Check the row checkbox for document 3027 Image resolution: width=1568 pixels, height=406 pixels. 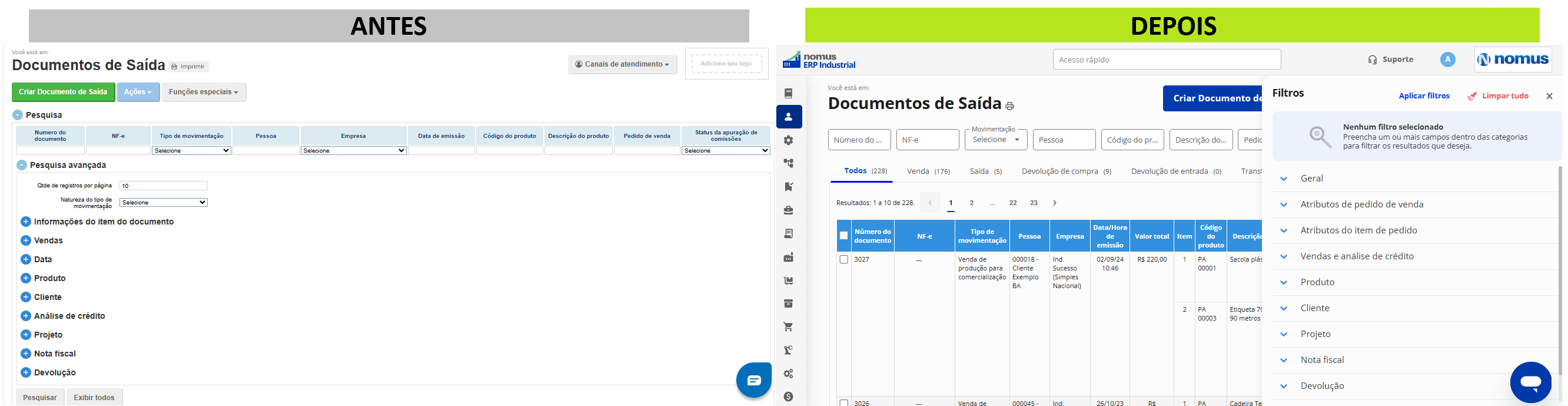coord(843,260)
